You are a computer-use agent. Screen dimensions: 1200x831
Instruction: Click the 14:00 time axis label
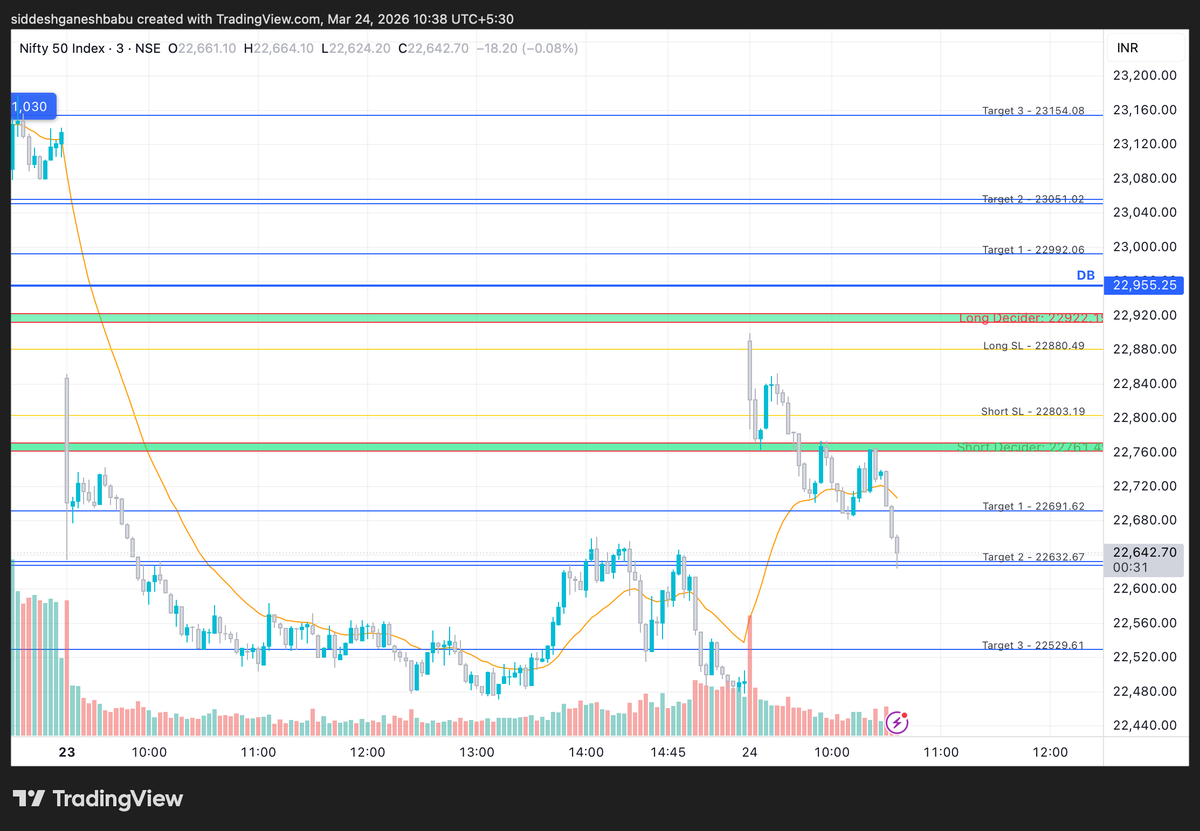(x=585, y=752)
